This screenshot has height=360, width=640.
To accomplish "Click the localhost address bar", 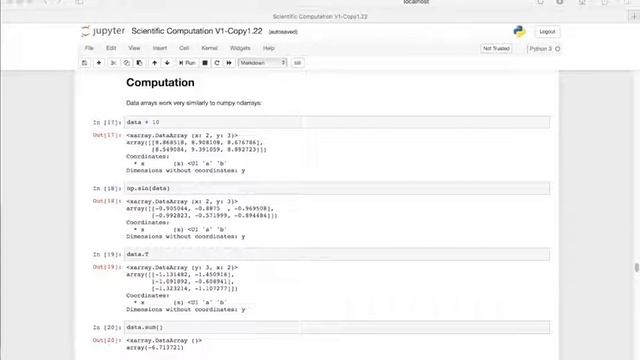I will 416,2.
